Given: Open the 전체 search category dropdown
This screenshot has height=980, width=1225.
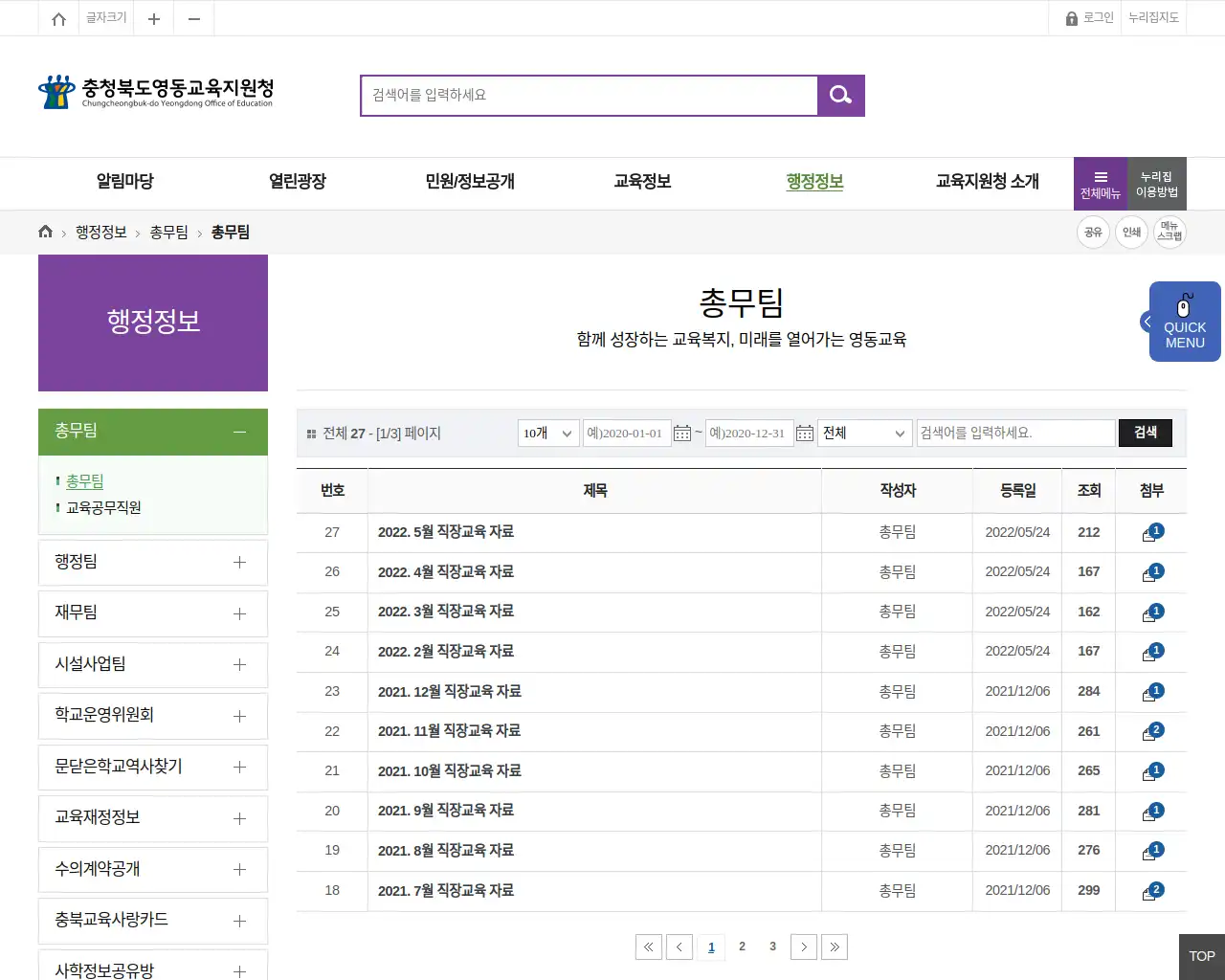Looking at the screenshot, I should (865, 434).
